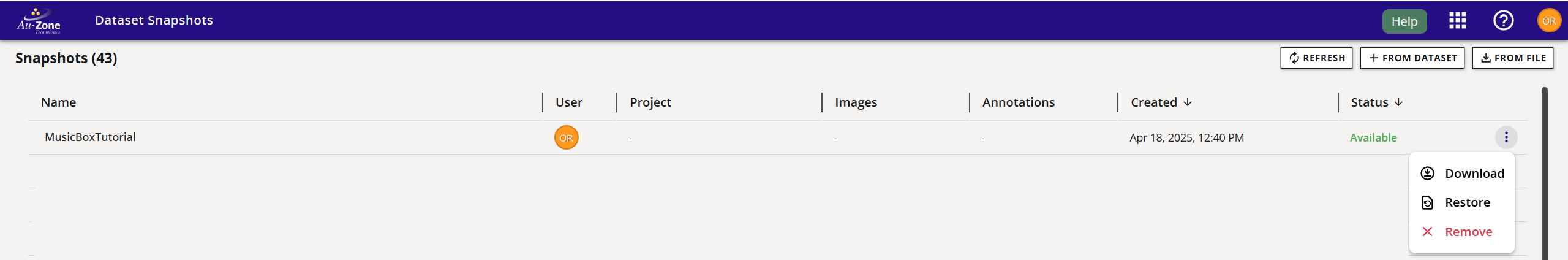Click the From File button
Image resolution: width=1568 pixels, height=260 pixels.
click(1512, 58)
